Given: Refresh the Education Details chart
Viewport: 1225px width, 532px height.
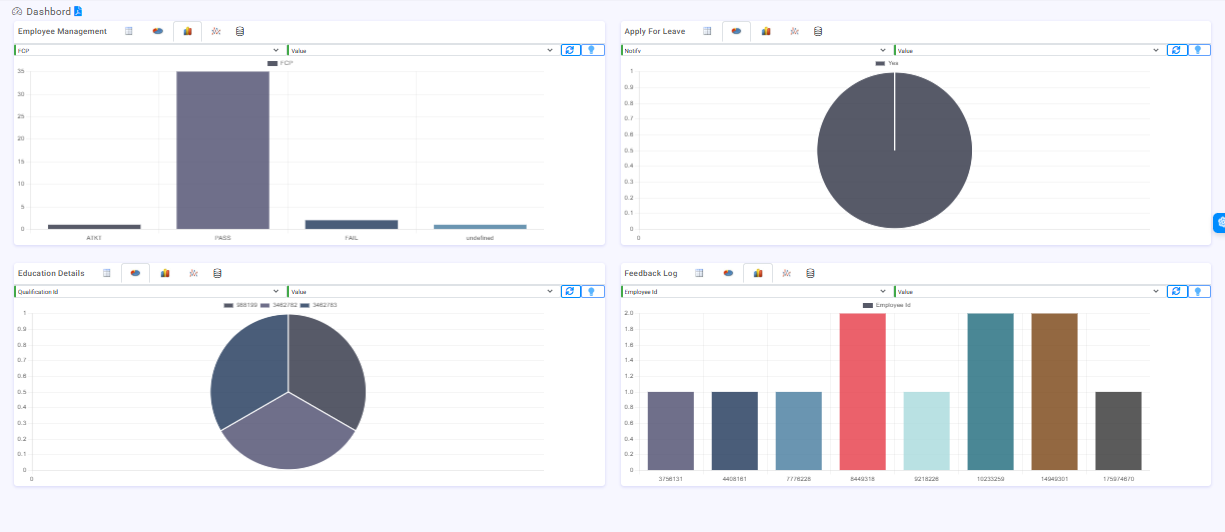Looking at the screenshot, I should pyautogui.click(x=570, y=291).
